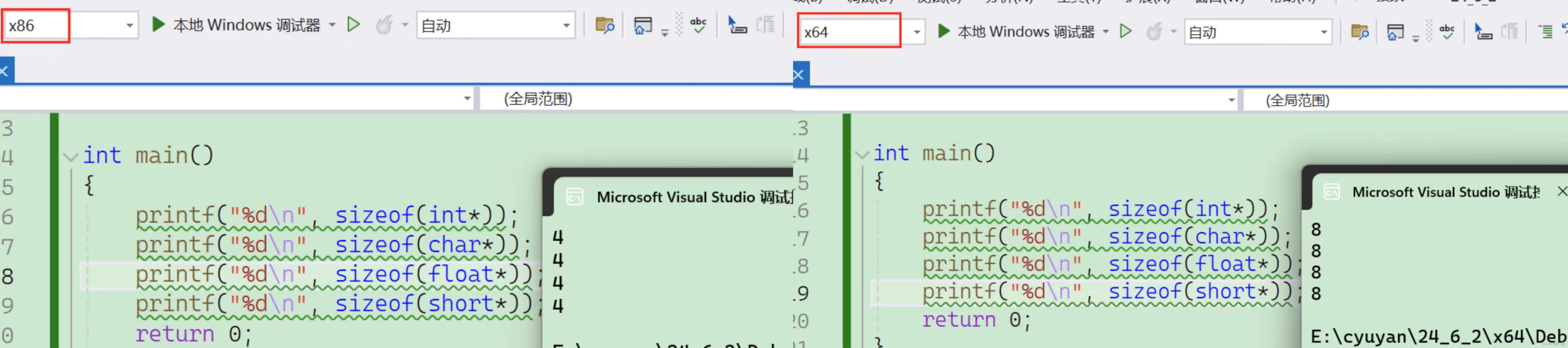Start without debugging in x64 window
This screenshot has width=1568, height=348.
pyautogui.click(x=1125, y=31)
